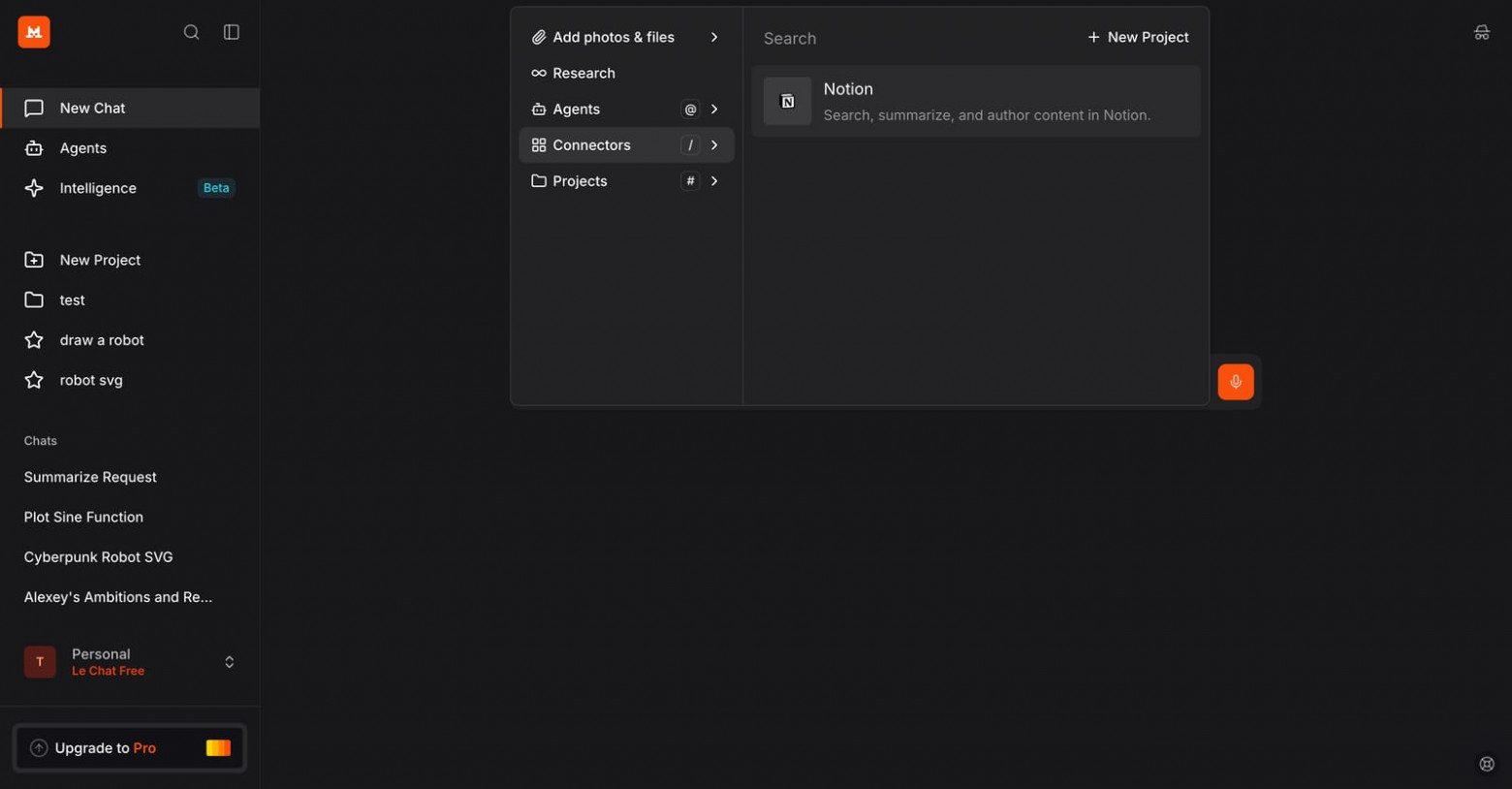Viewport: 1512px width, 789px height.
Task: Click the Mistral logo icon
Action: (x=34, y=32)
